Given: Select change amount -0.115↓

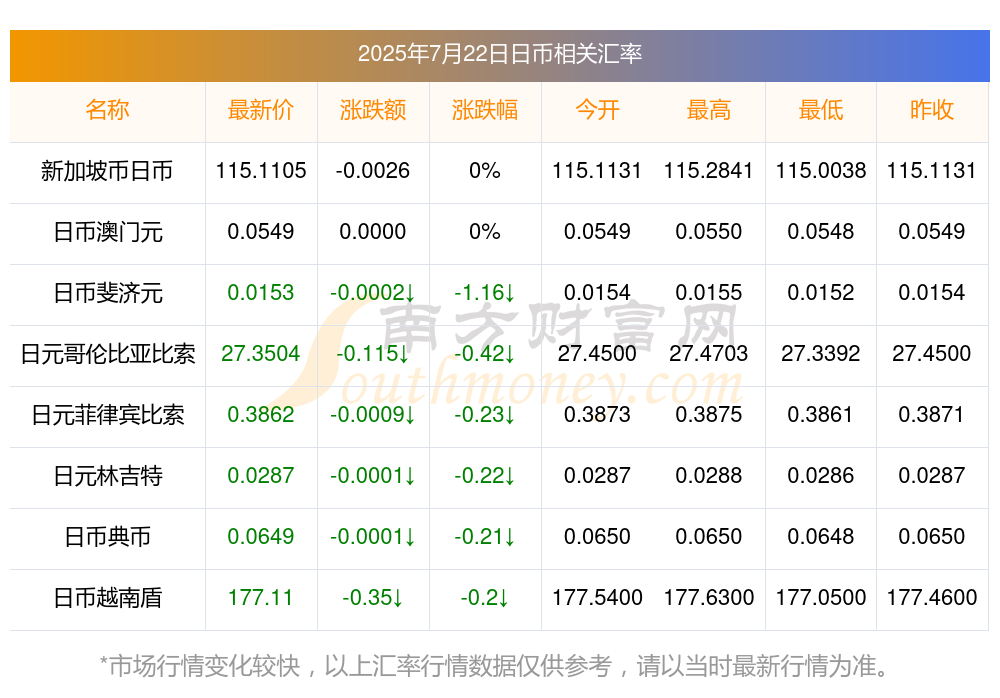Looking at the screenshot, I should click(373, 353).
